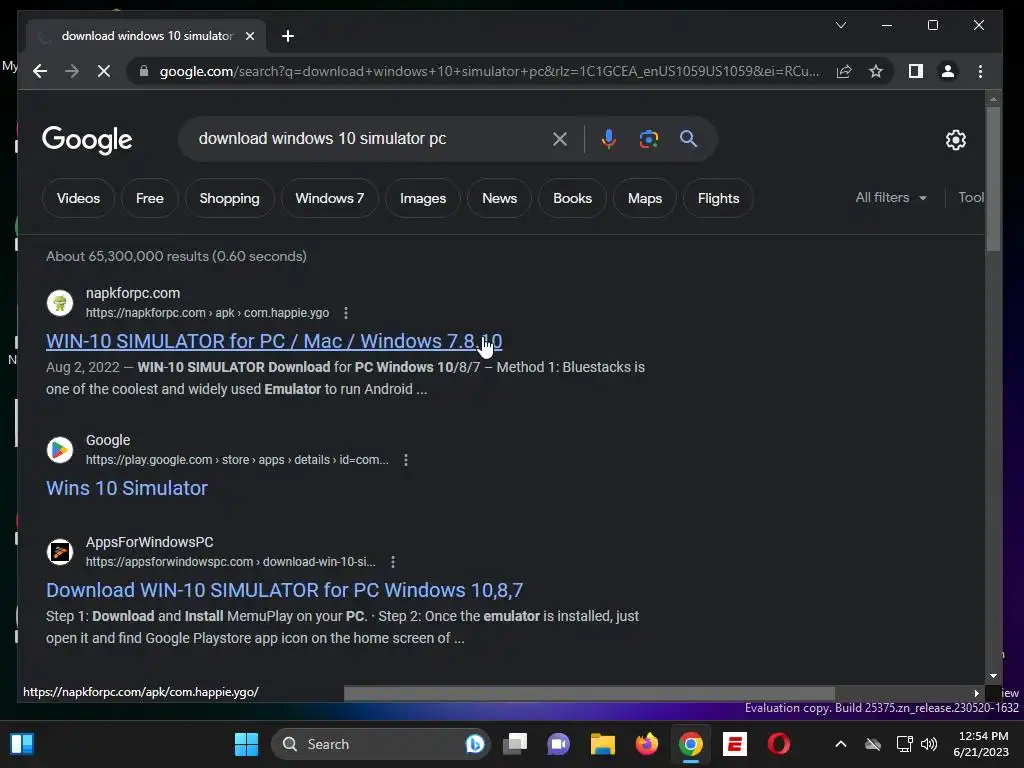
Task: View site info via the padlock icon
Action: coord(144,71)
